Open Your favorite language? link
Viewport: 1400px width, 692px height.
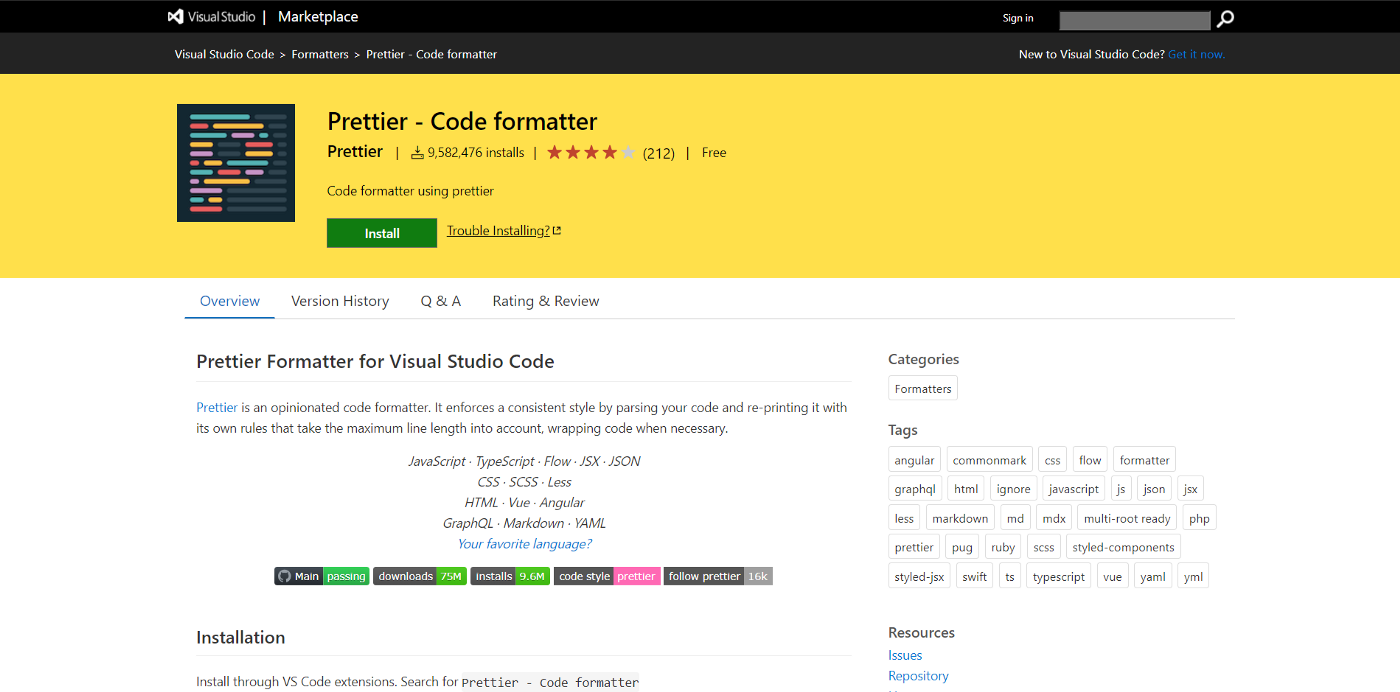[x=524, y=544]
